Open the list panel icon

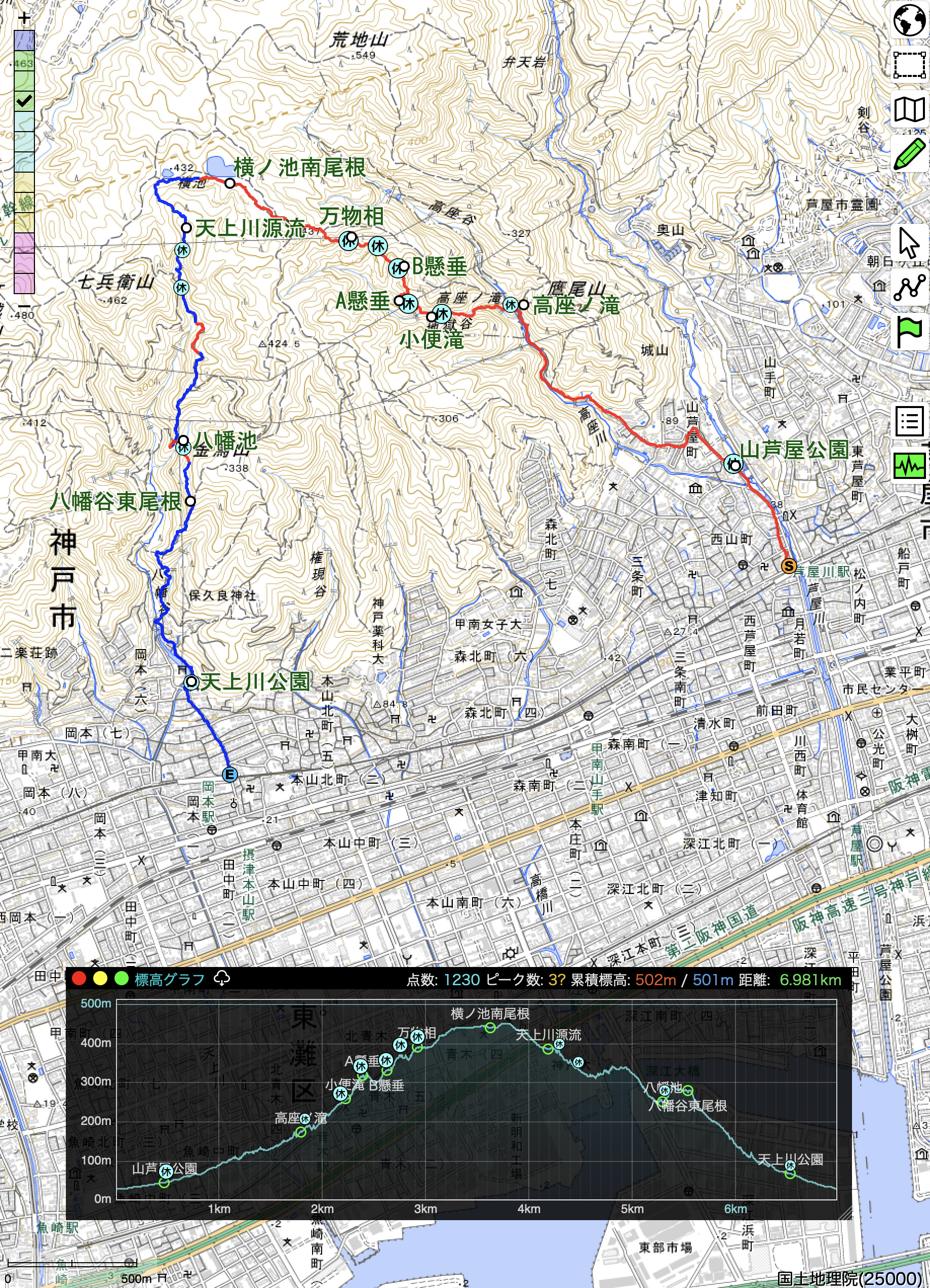coord(909,421)
